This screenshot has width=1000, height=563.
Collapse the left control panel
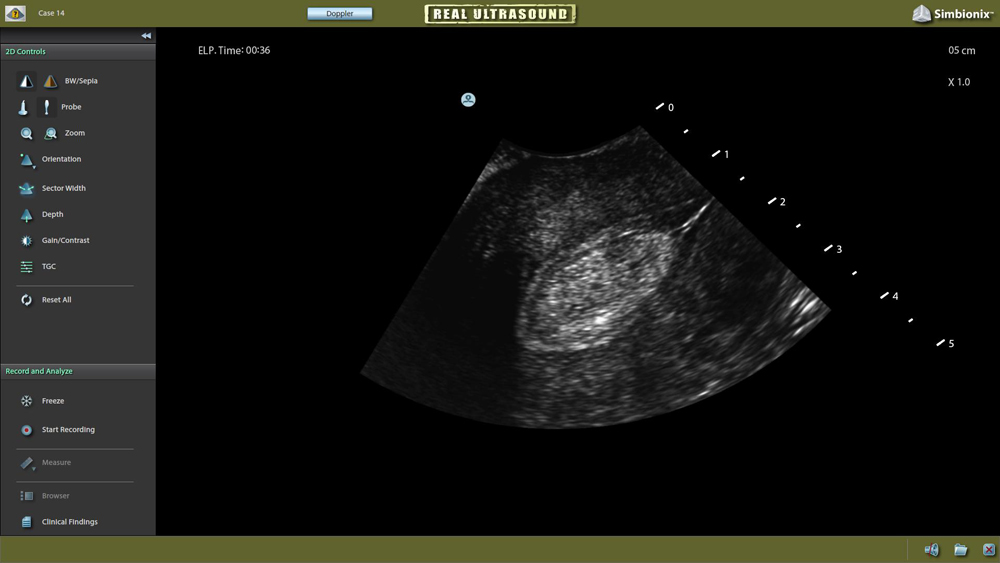point(146,36)
